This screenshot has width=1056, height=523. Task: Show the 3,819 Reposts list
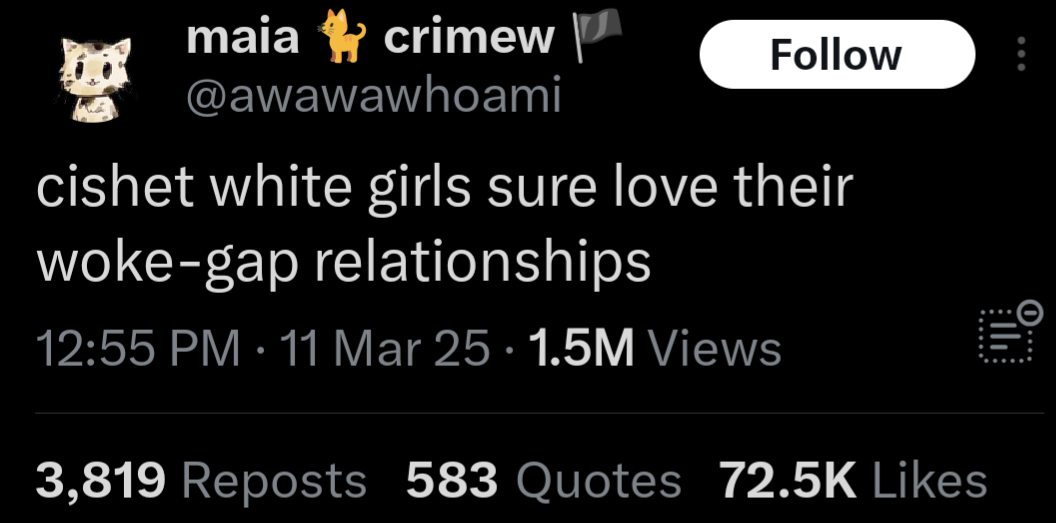(x=201, y=481)
